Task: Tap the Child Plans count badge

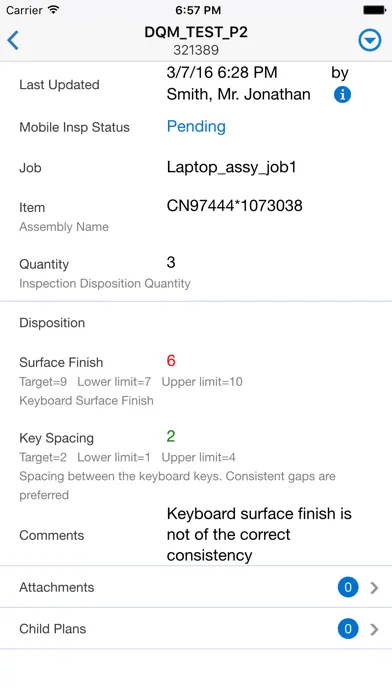Action: click(348, 629)
